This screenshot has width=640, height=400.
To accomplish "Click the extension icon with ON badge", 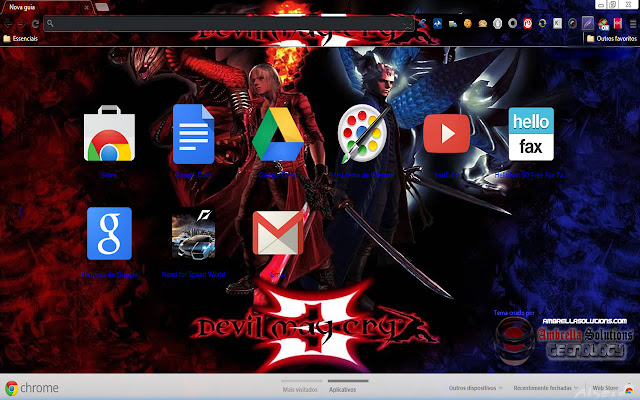I will point(603,24).
